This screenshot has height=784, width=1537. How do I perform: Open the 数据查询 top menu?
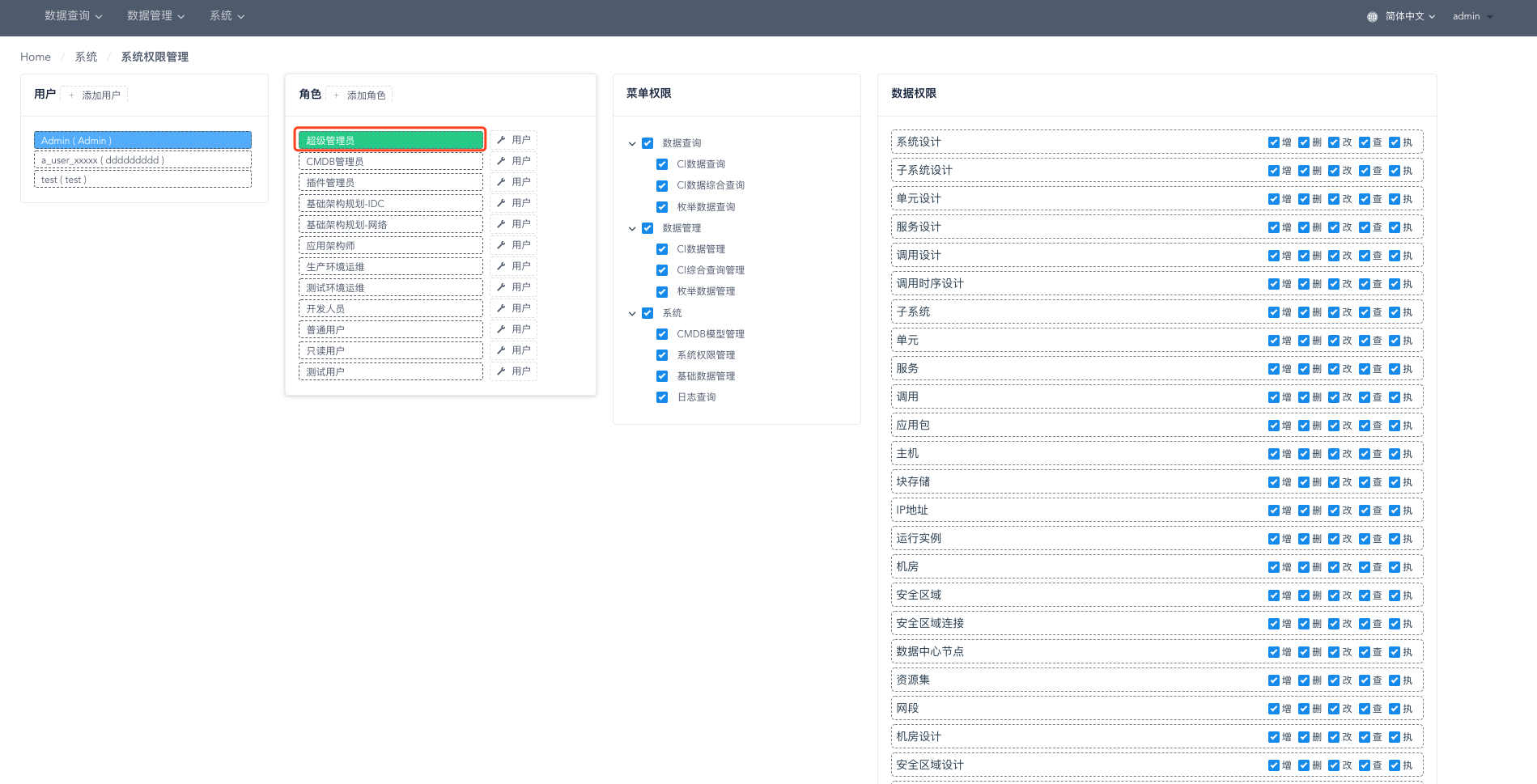[74, 16]
